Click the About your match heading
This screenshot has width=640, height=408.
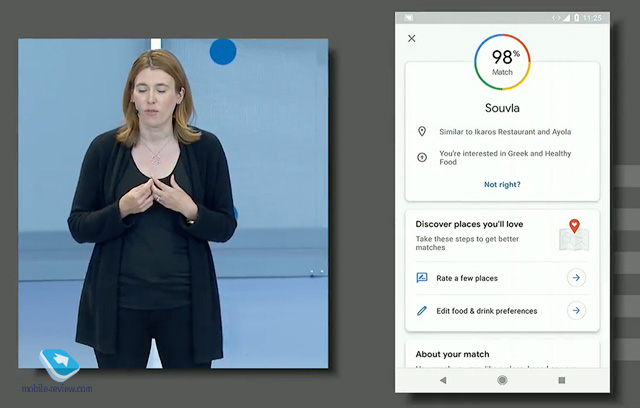[x=452, y=354]
